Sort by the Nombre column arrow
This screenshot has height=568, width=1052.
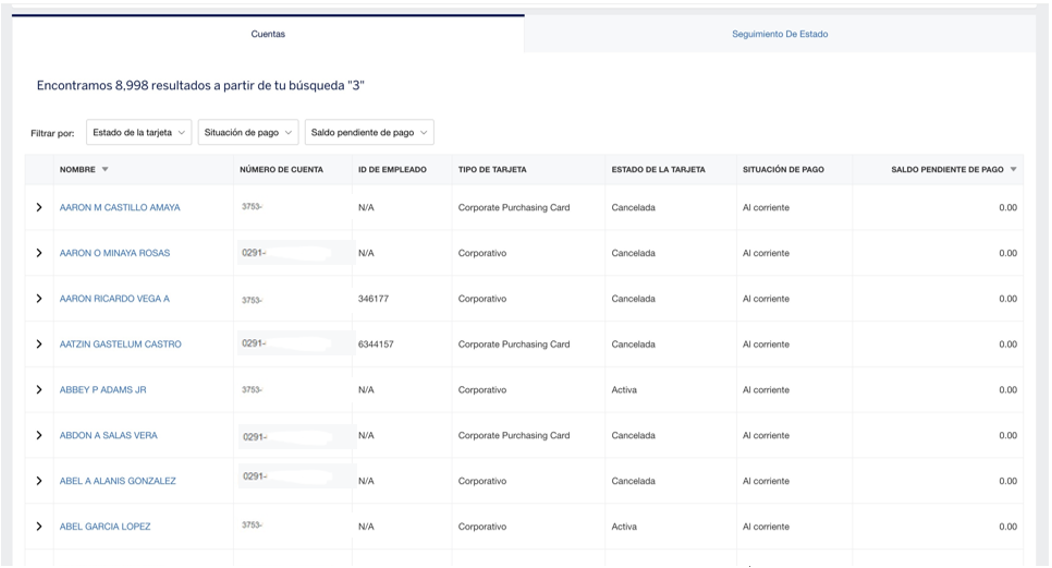pos(105,170)
